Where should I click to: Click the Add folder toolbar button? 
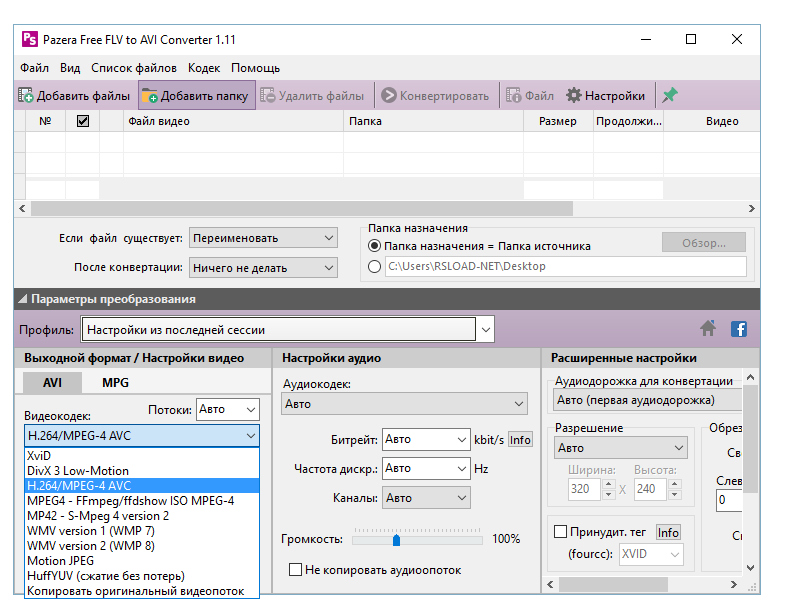197,95
